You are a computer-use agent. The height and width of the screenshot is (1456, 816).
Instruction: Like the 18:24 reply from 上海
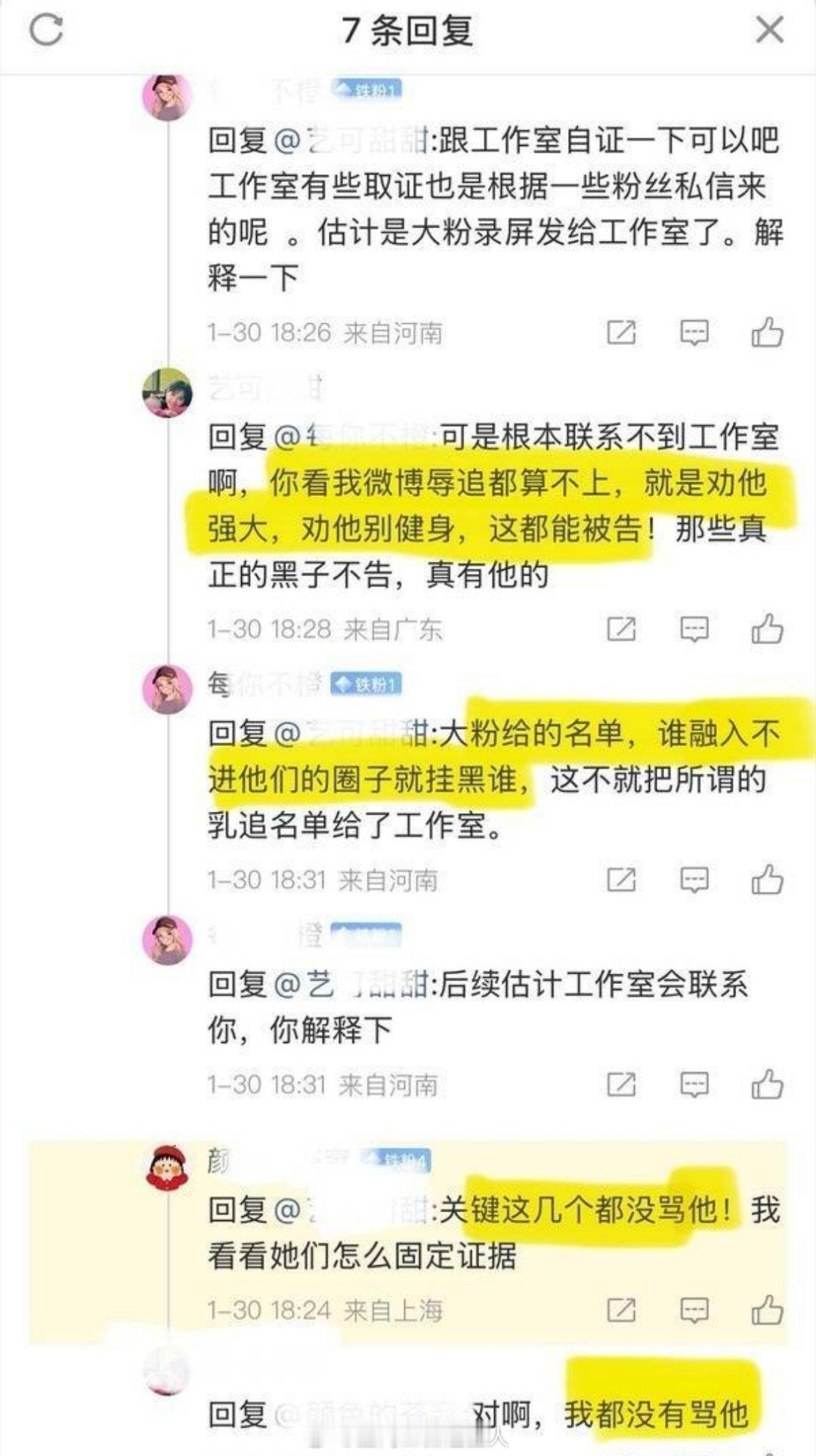(x=767, y=1310)
